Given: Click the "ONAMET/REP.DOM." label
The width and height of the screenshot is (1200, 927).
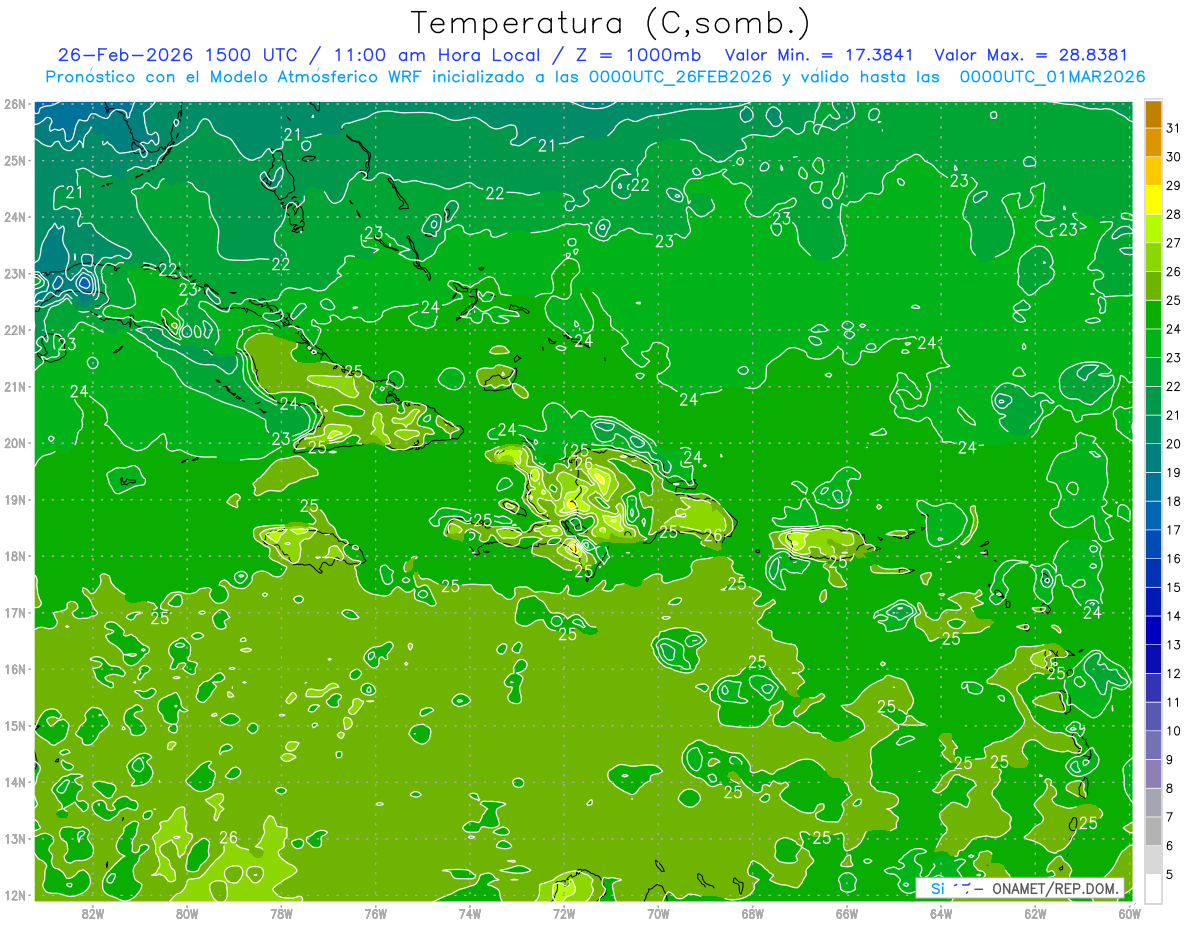Looking at the screenshot, I should (1055, 888).
